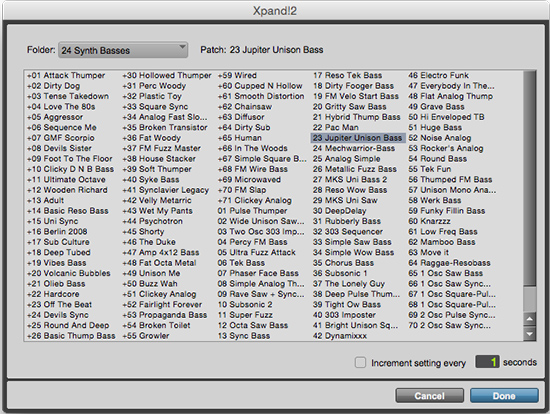The width and height of the screenshot is (550, 414).
Task: Choose 24 Mechwarrior-Bass patch
Action: click(354, 148)
